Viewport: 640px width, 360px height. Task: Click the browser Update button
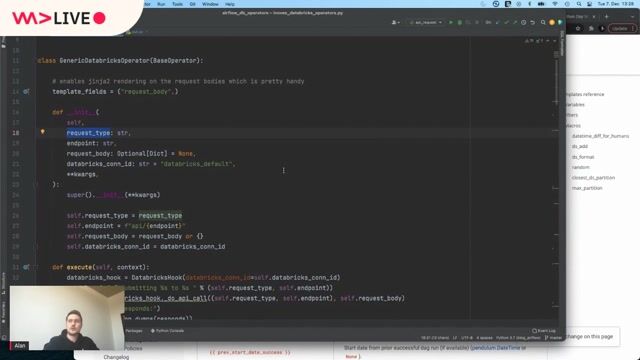(621, 29)
